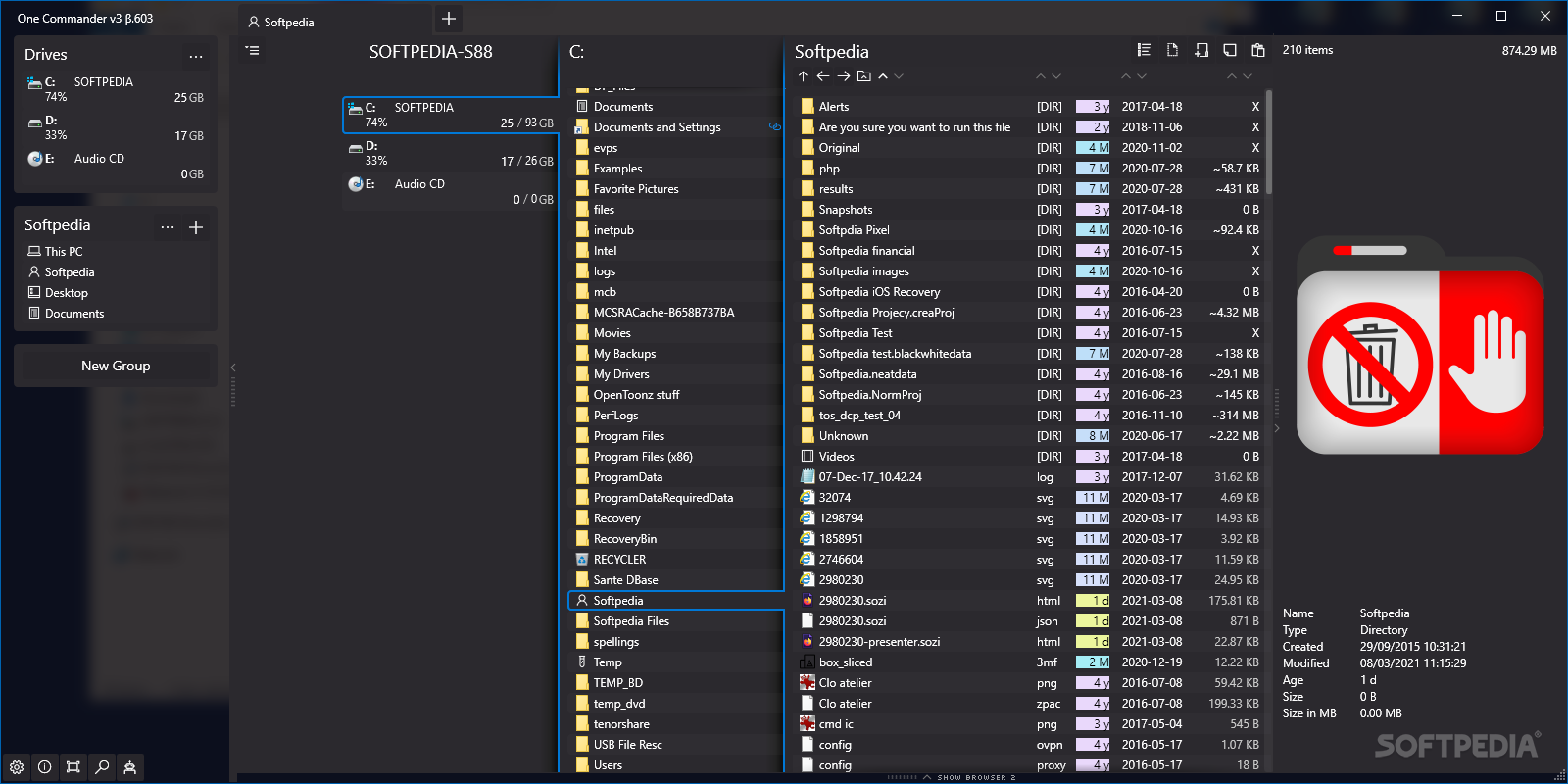Create a new folder icon
Image resolution: width=1568 pixels, height=784 pixels.
(1201, 50)
